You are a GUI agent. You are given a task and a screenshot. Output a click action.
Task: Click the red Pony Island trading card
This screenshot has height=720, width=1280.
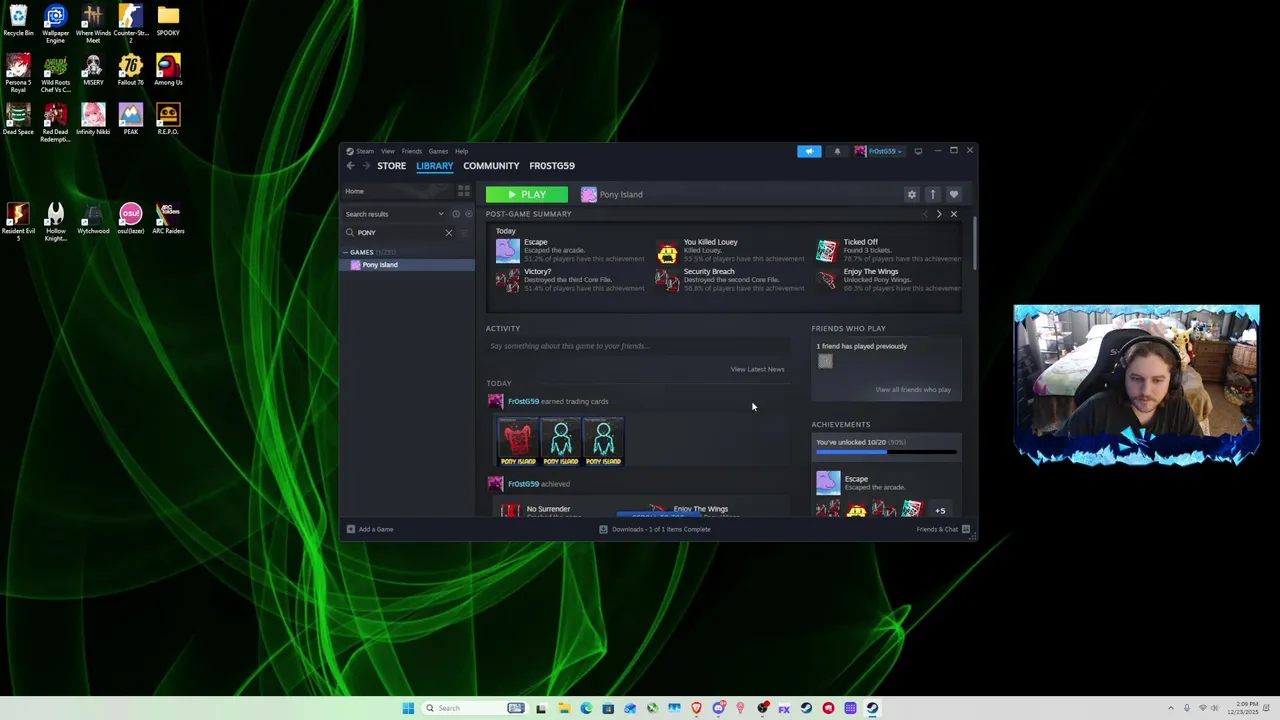(518, 442)
